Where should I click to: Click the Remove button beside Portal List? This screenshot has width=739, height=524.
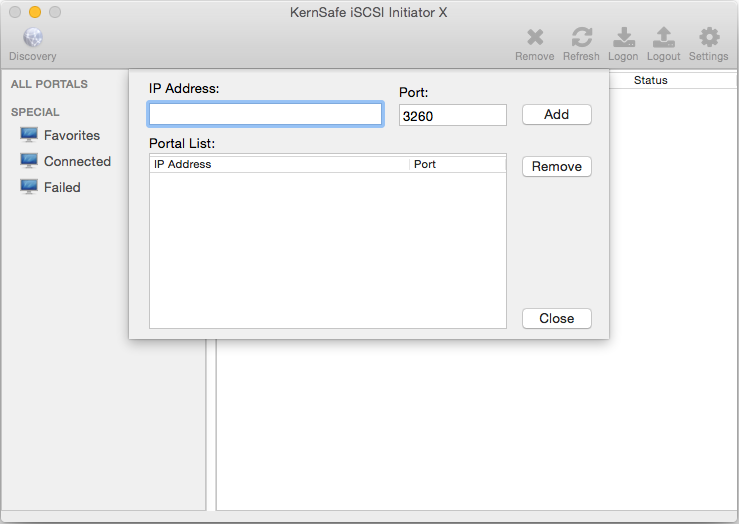pos(557,166)
